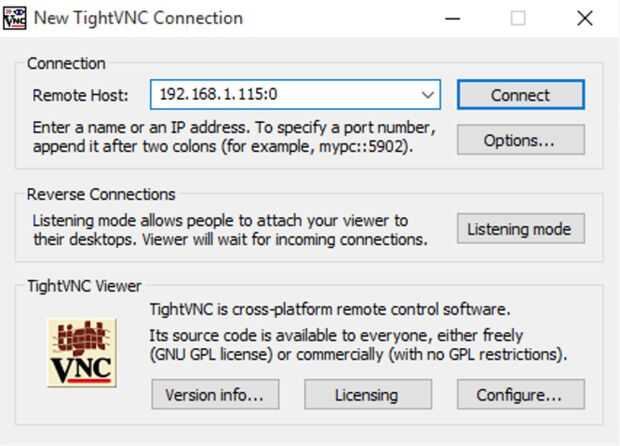Show Version info
This screenshot has width=620, height=446.
coord(215,394)
